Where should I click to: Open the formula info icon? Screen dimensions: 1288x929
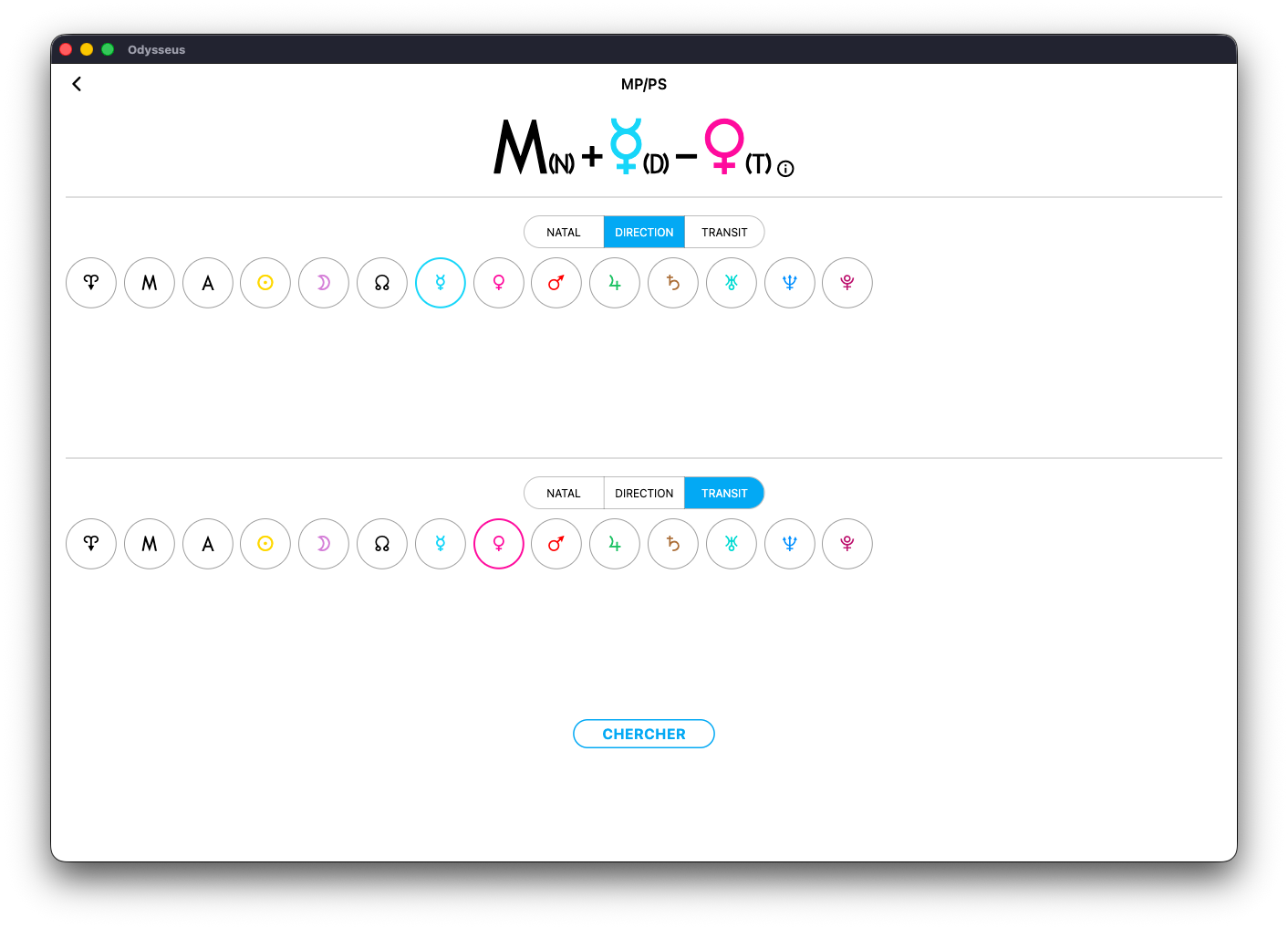[x=785, y=169]
